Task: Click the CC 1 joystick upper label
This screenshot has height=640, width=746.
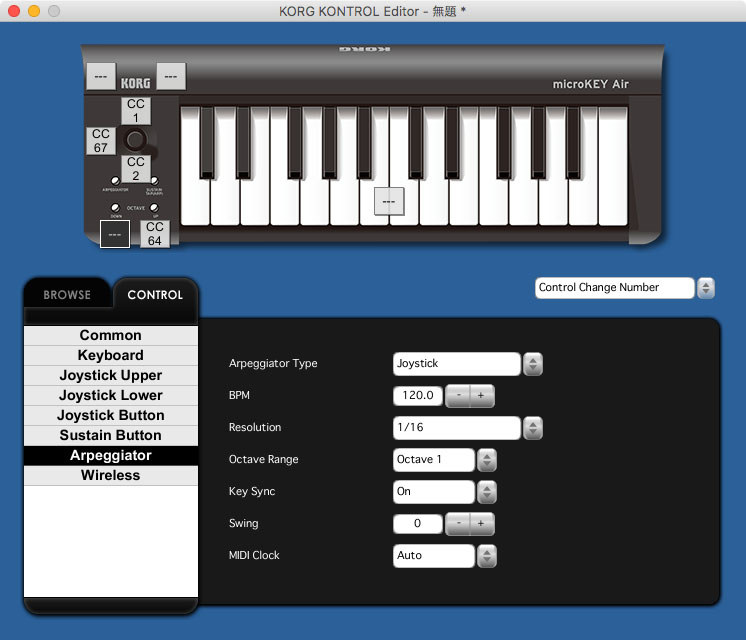Action: click(x=136, y=110)
